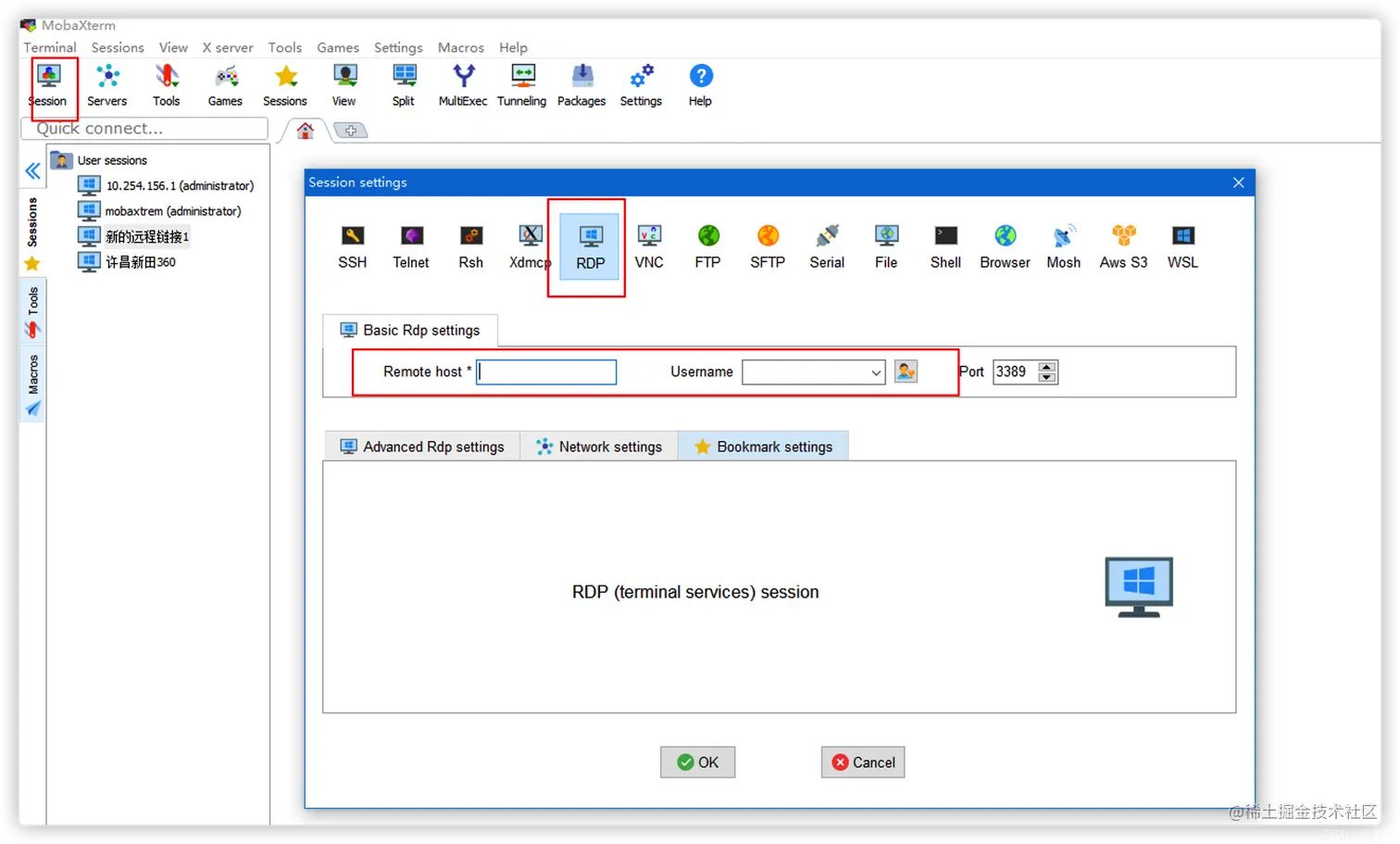Select the Xdmcp session type
This screenshot has width=1400, height=844.
point(530,247)
